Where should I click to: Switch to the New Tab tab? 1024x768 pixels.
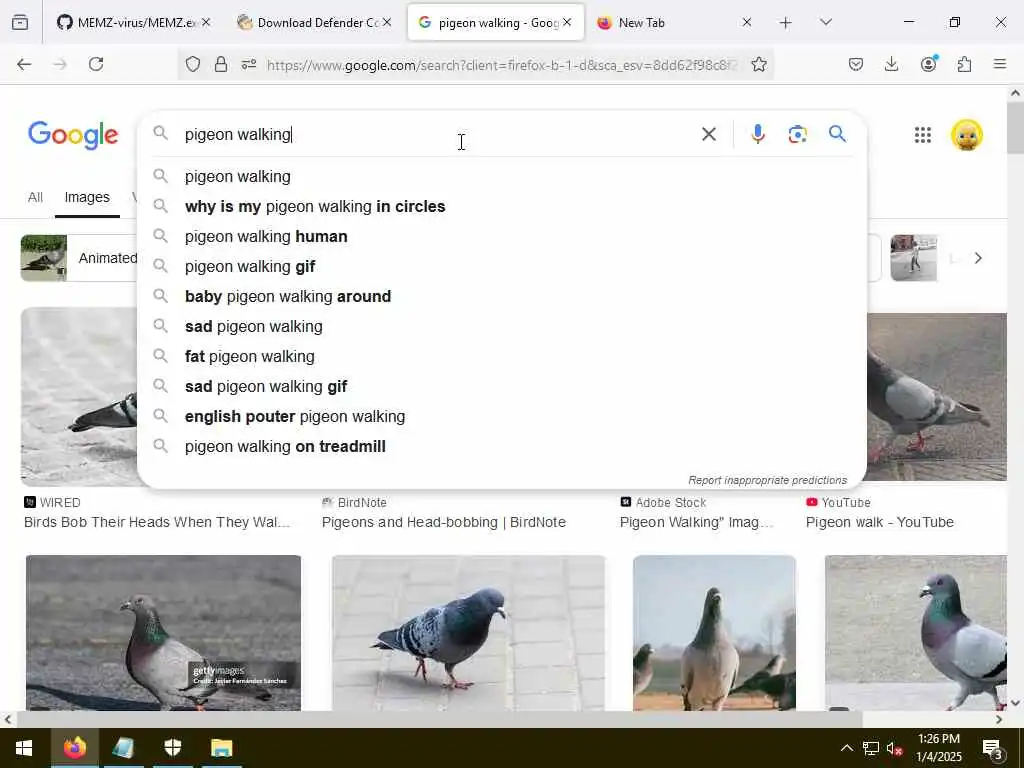click(x=666, y=23)
